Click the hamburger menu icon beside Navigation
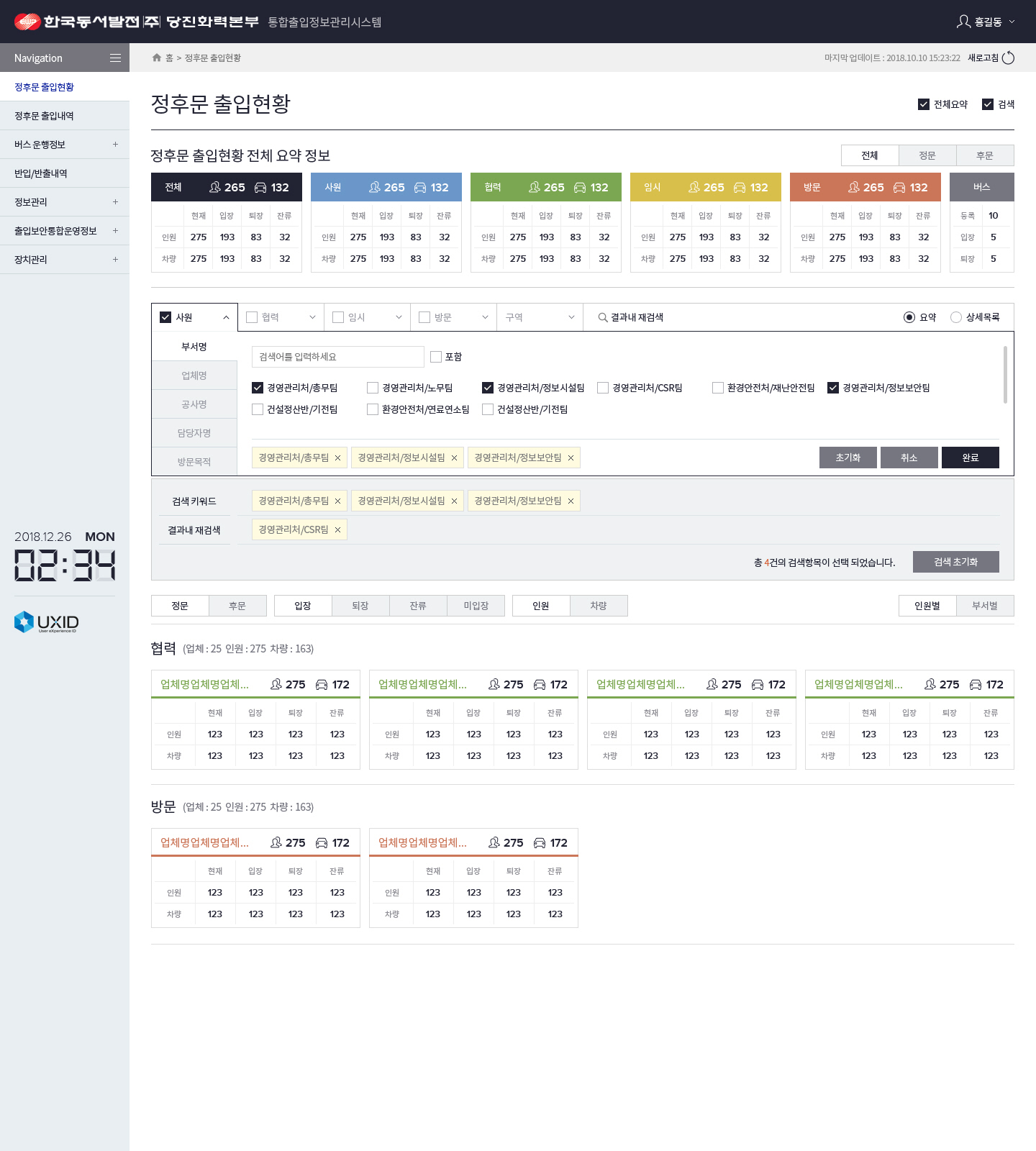 [x=115, y=58]
